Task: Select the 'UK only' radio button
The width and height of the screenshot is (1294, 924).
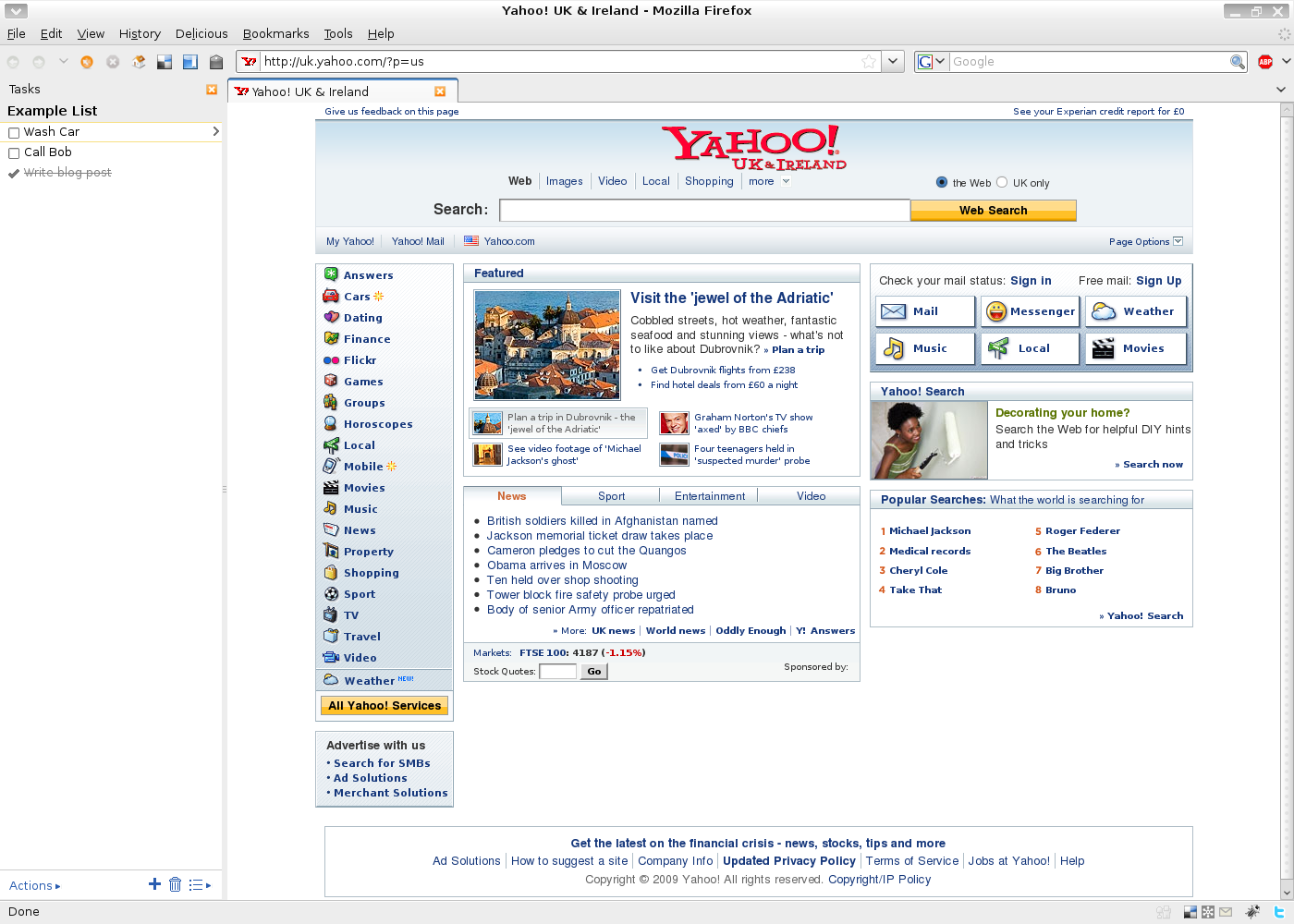Action: click(x=1002, y=182)
